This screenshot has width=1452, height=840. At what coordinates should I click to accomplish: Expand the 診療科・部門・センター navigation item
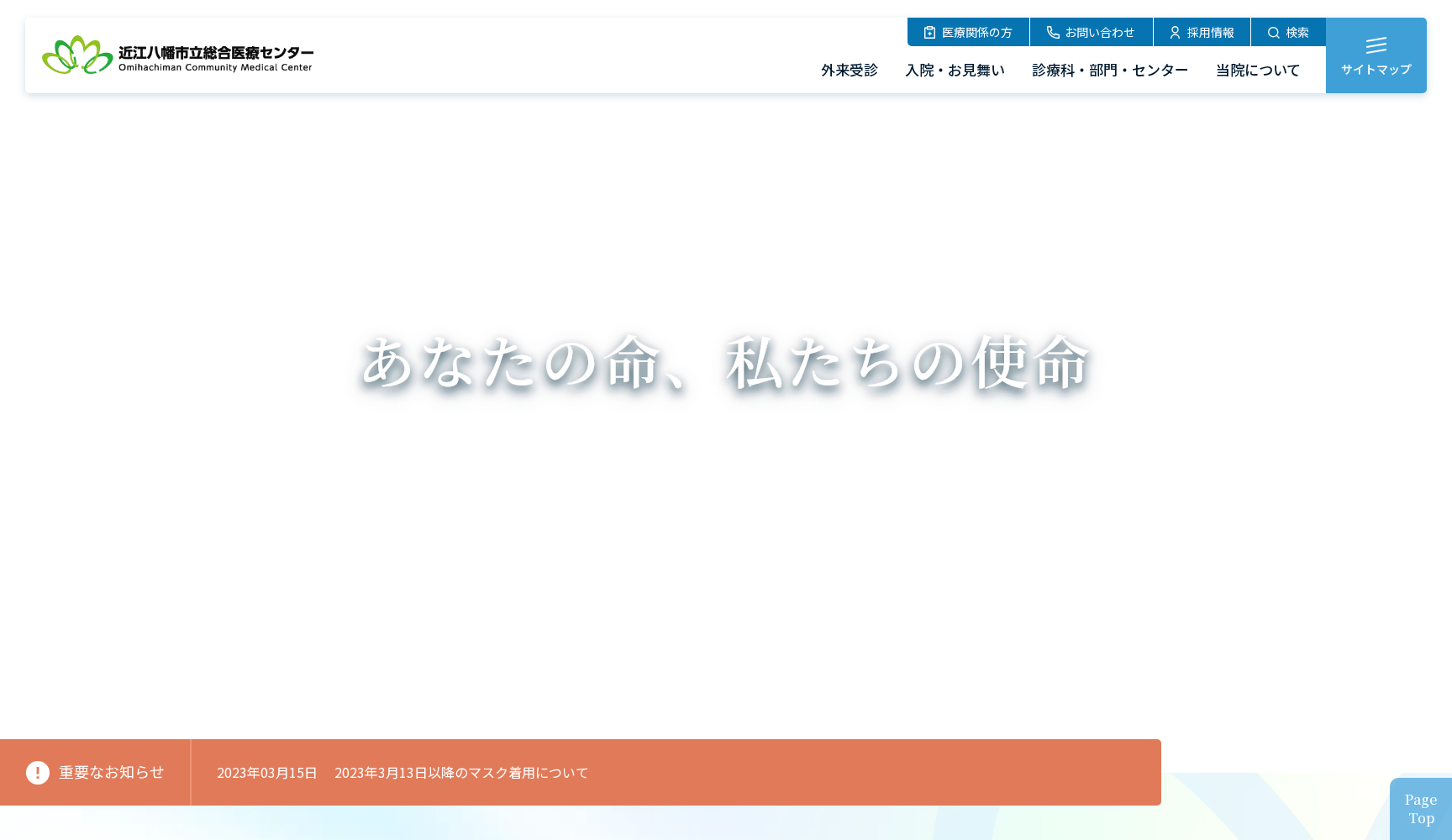point(1109,71)
